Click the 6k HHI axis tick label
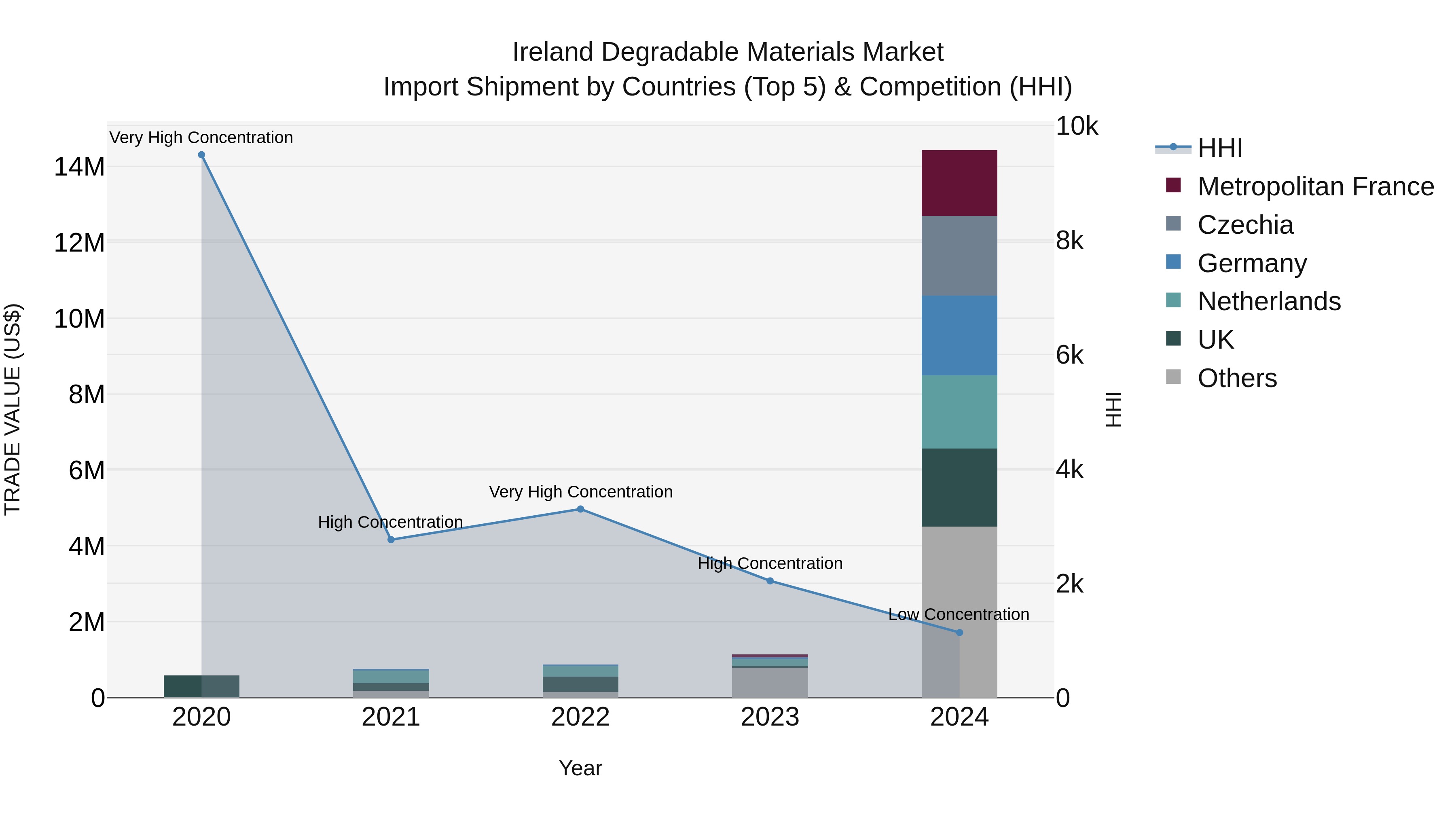This screenshot has width=1456, height=819. pos(1069,355)
